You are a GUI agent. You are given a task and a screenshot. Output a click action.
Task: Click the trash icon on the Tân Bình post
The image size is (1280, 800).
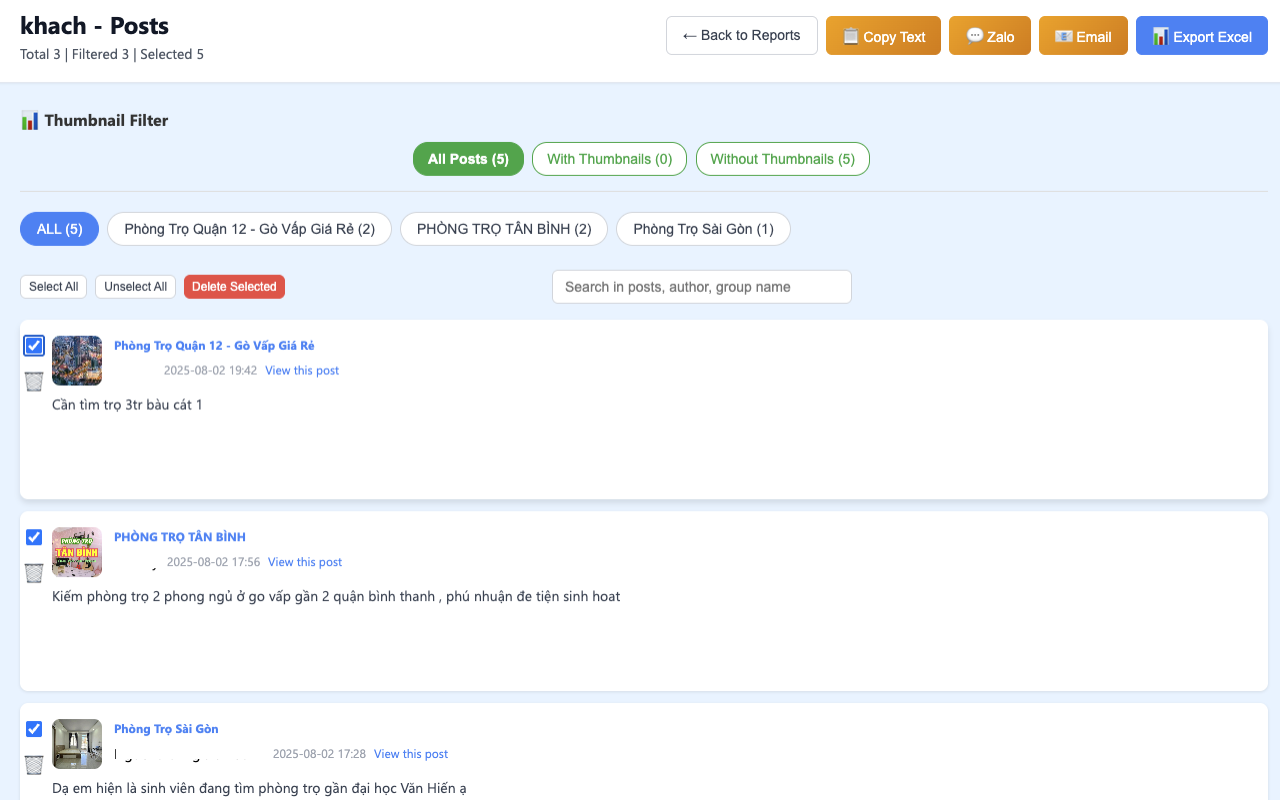[x=33, y=573]
